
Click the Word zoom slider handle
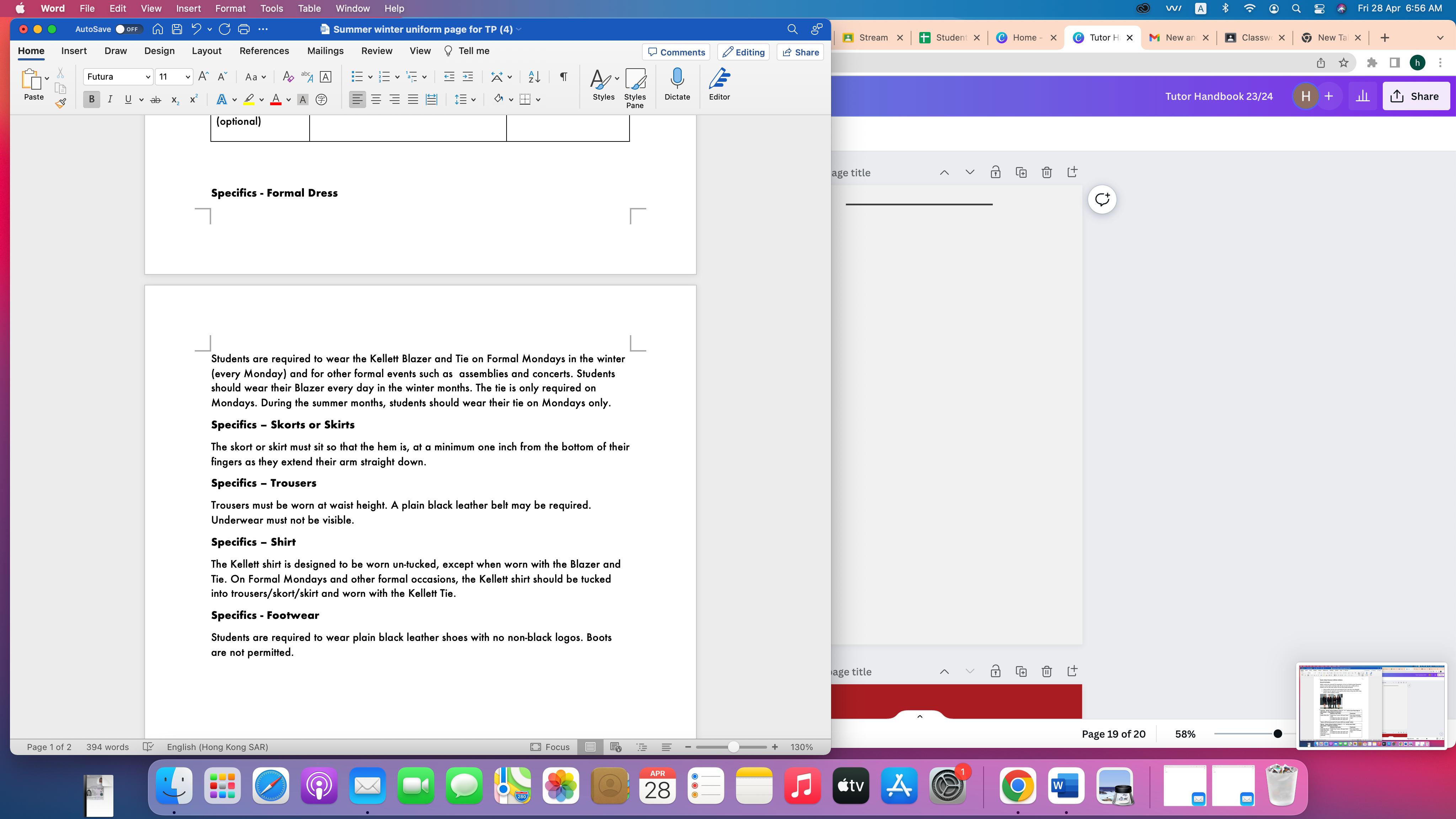[734, 747]
